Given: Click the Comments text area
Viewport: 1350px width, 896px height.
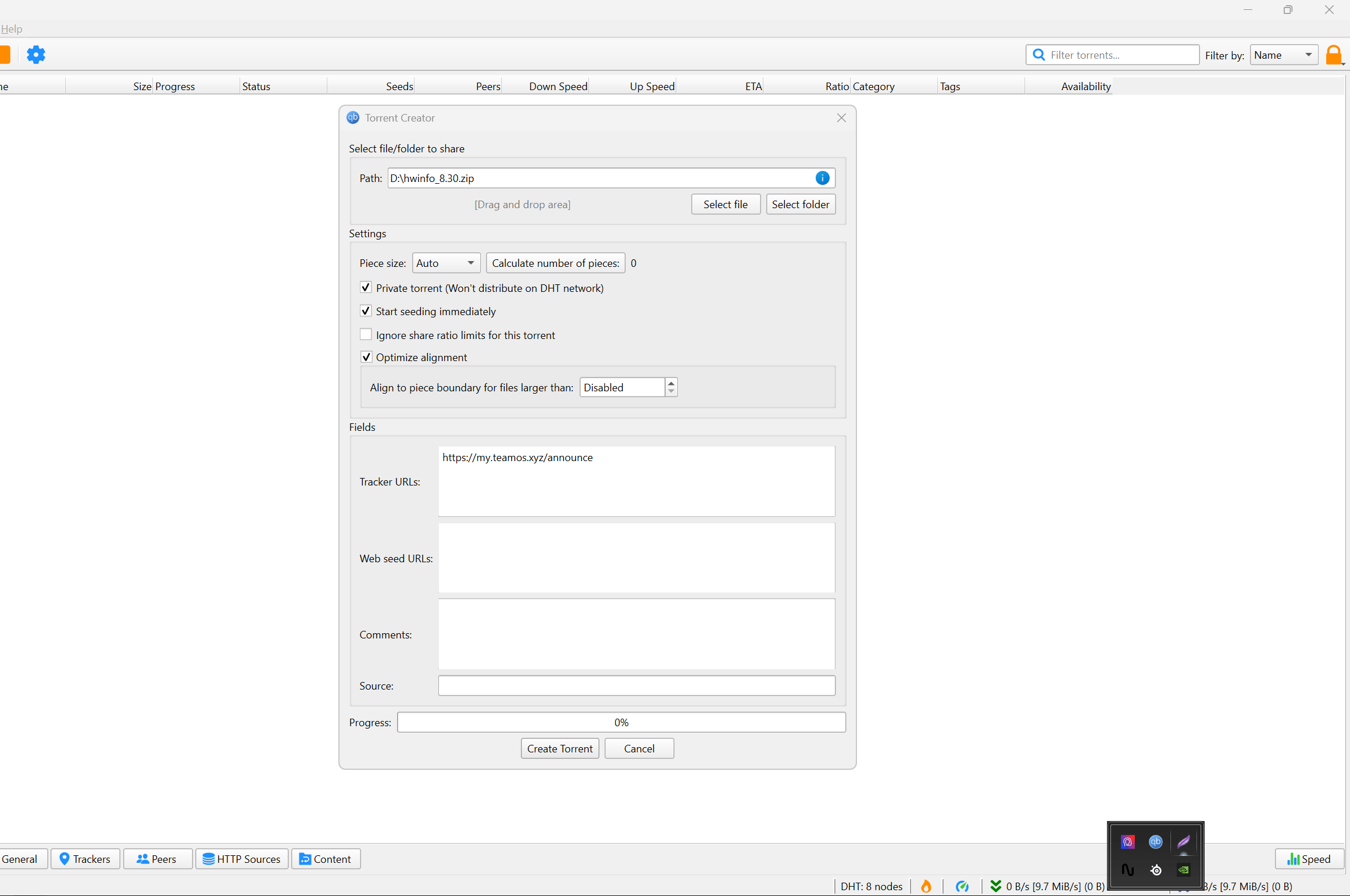Looking at the screenshot, I should click(x=637, y=634).
